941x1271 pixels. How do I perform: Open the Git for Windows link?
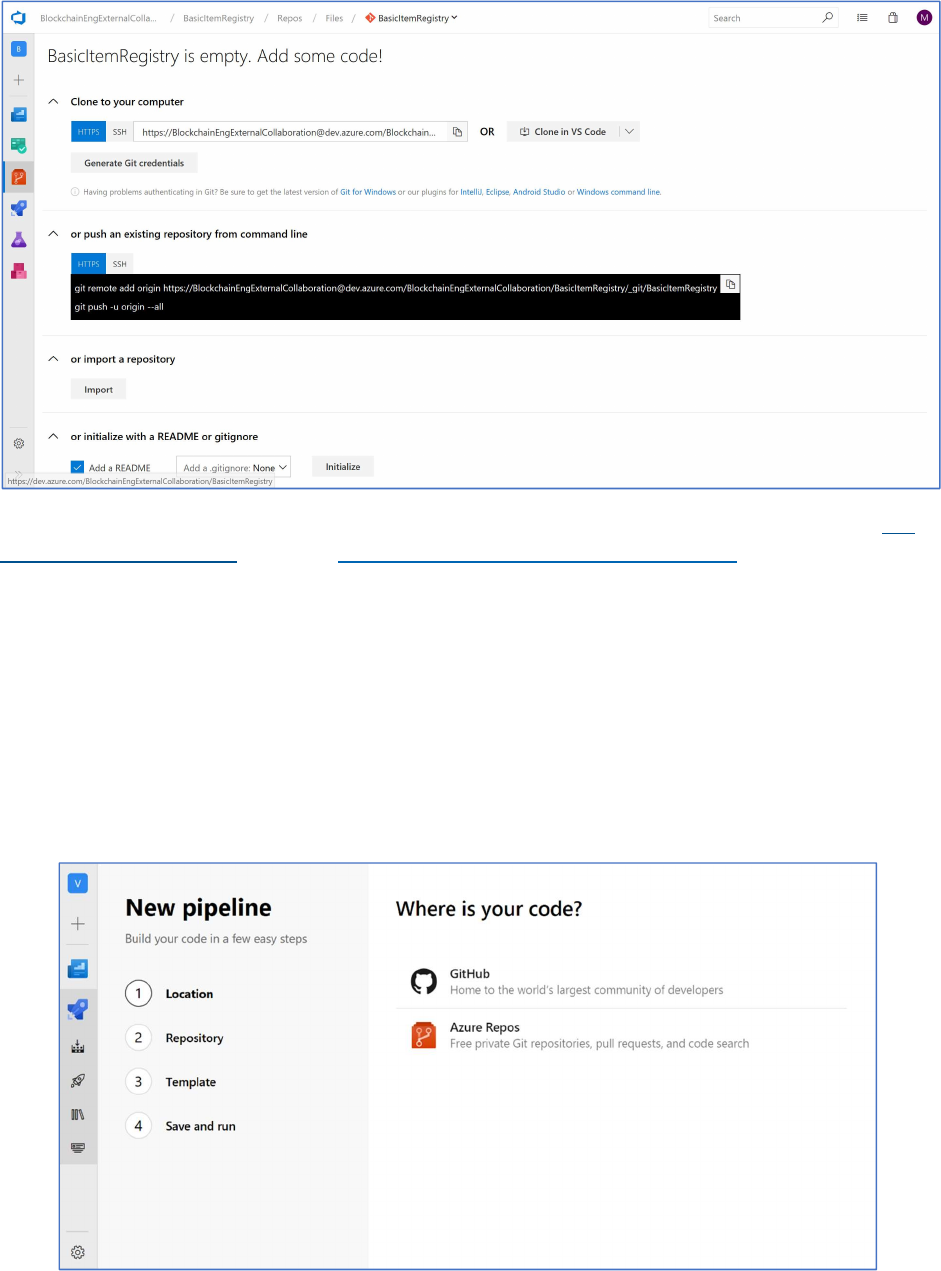[x=368, y=192]
